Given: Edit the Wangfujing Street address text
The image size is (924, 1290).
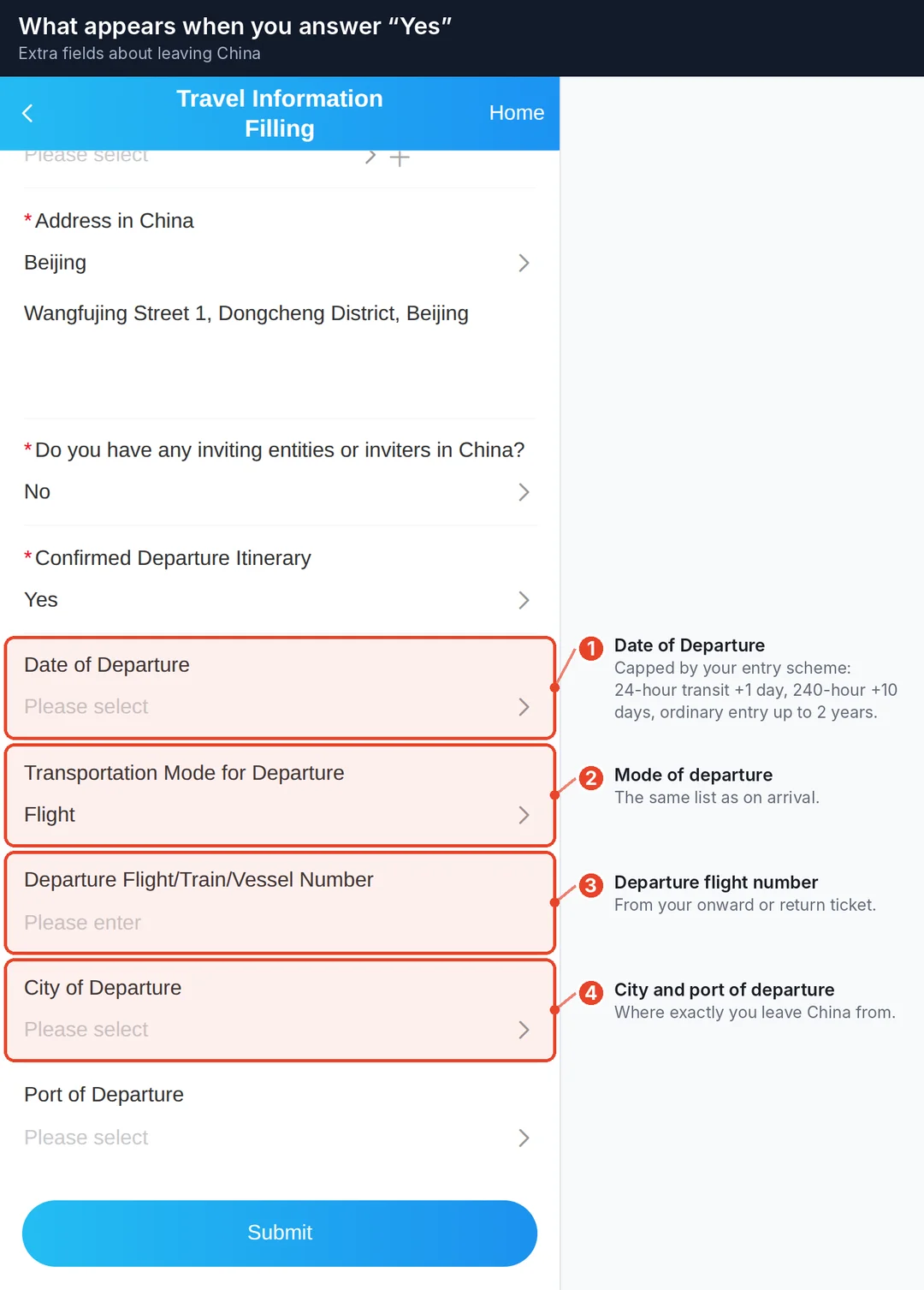Looking at the screenshot, I should 246,313.
